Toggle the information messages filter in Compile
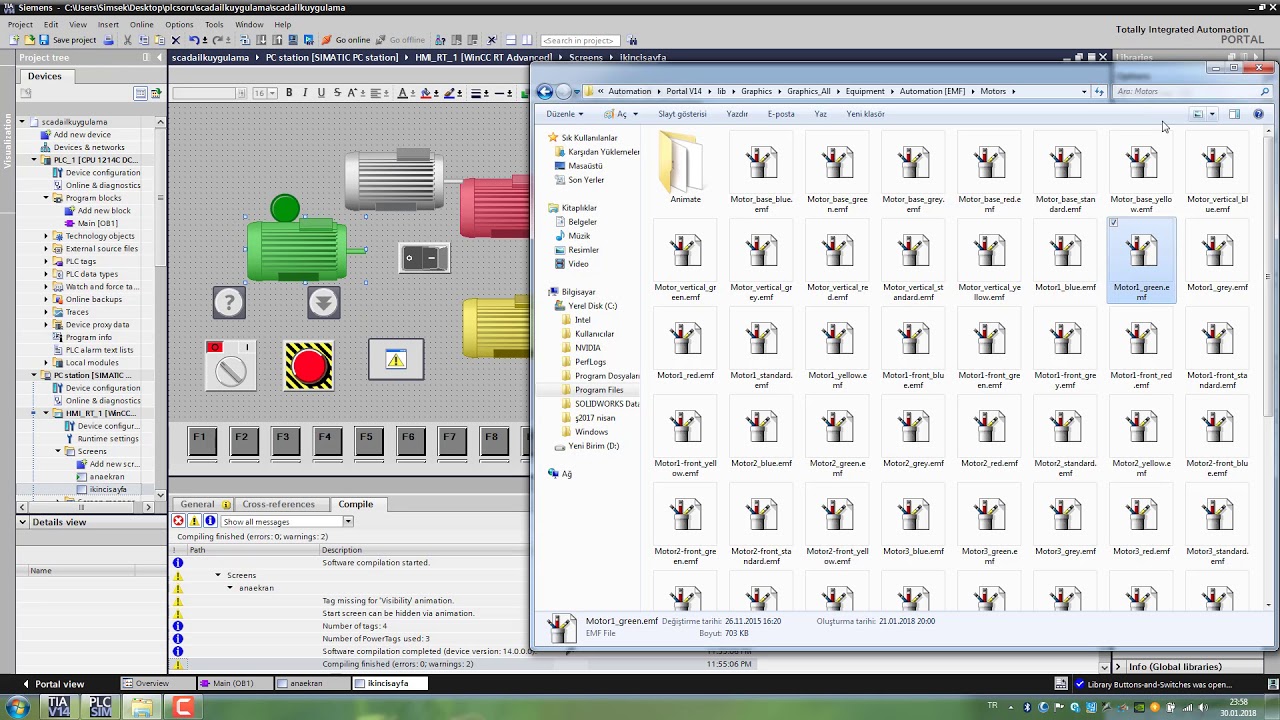The width and height of the screenshot is (1280, 720). [210, 521]
